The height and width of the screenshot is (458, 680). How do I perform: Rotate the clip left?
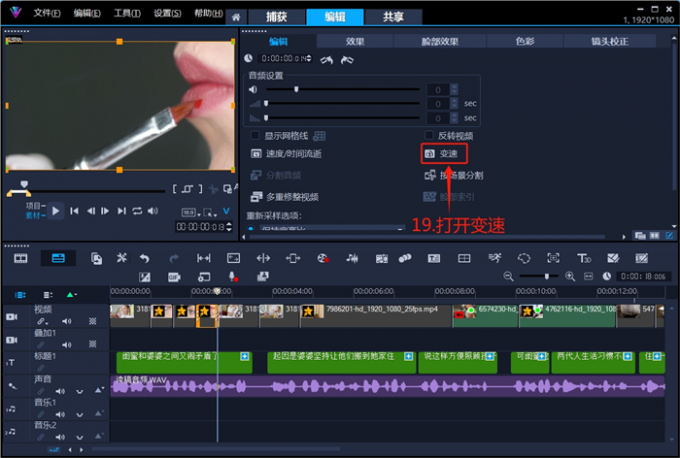point(327,60)
